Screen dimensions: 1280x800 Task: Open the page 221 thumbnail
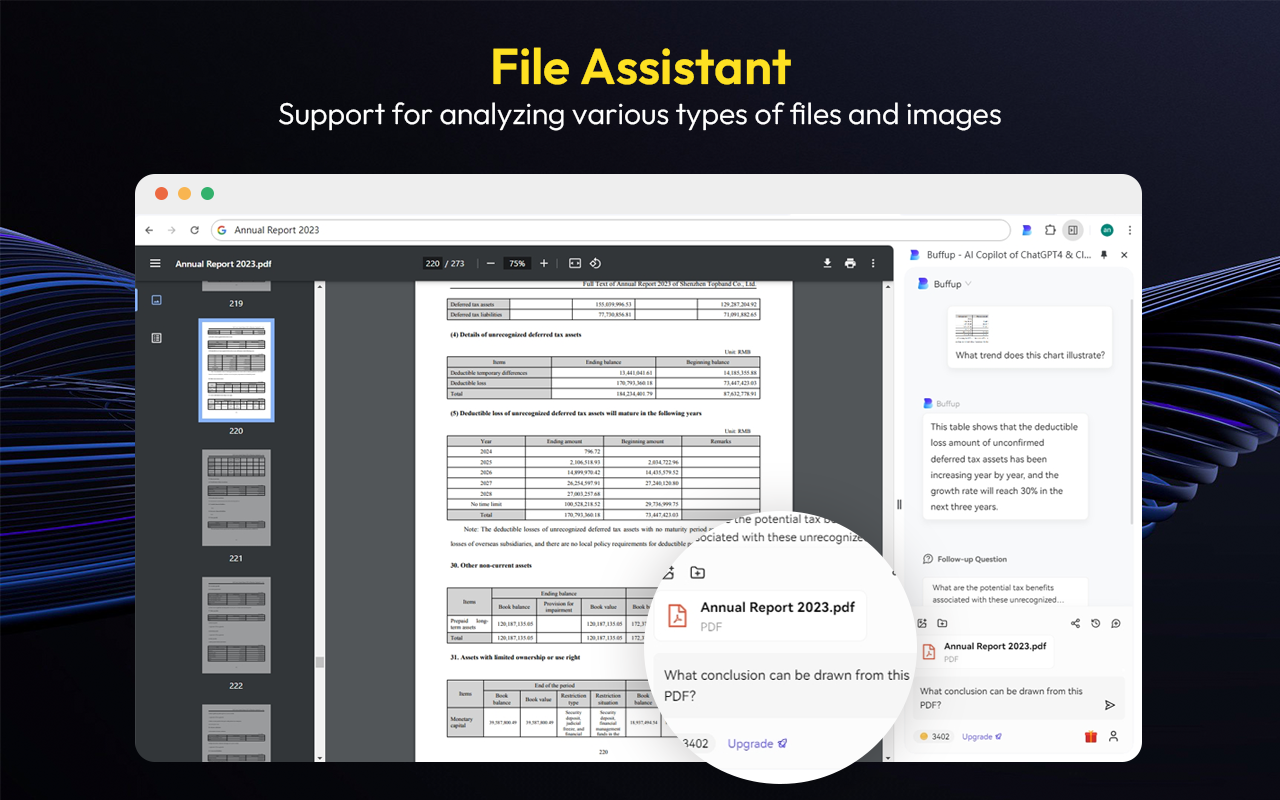[x=236, y=497]
